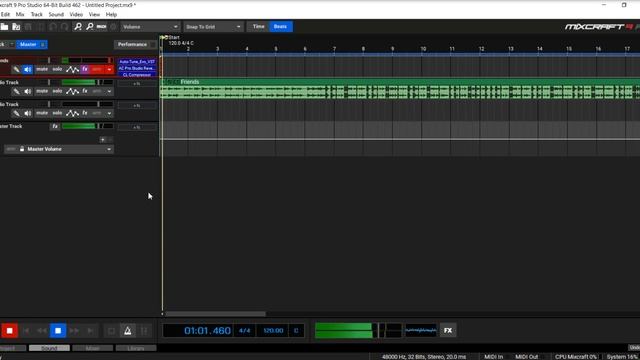Click the zoom in magnifier icon
The width and height of the screenshot is (640, 360).
[x=78, y=27]
